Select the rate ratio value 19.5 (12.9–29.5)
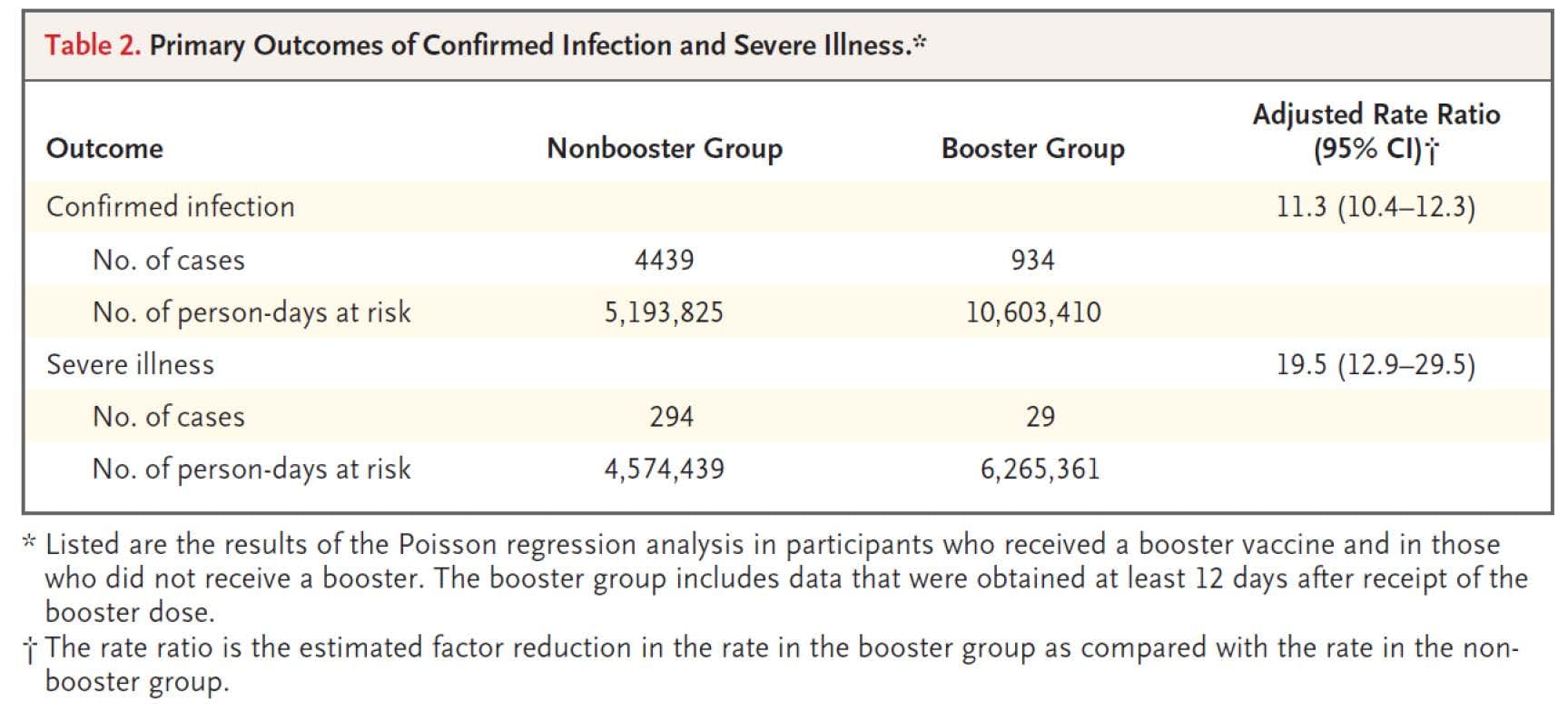This screenshot has width=1568, height=711. [x=1376, y=364]
